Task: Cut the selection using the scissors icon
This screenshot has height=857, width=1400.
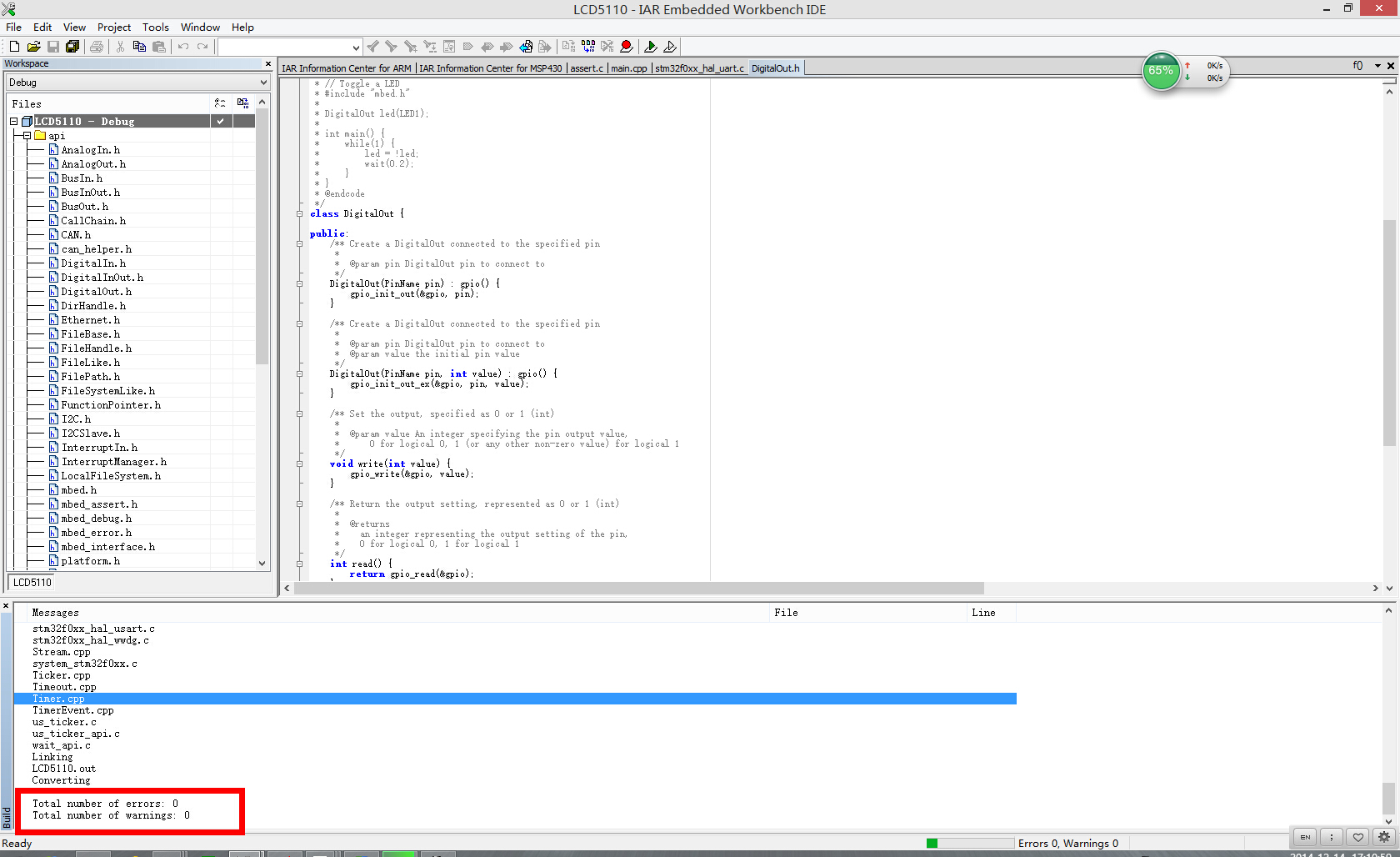Action: 120,47
